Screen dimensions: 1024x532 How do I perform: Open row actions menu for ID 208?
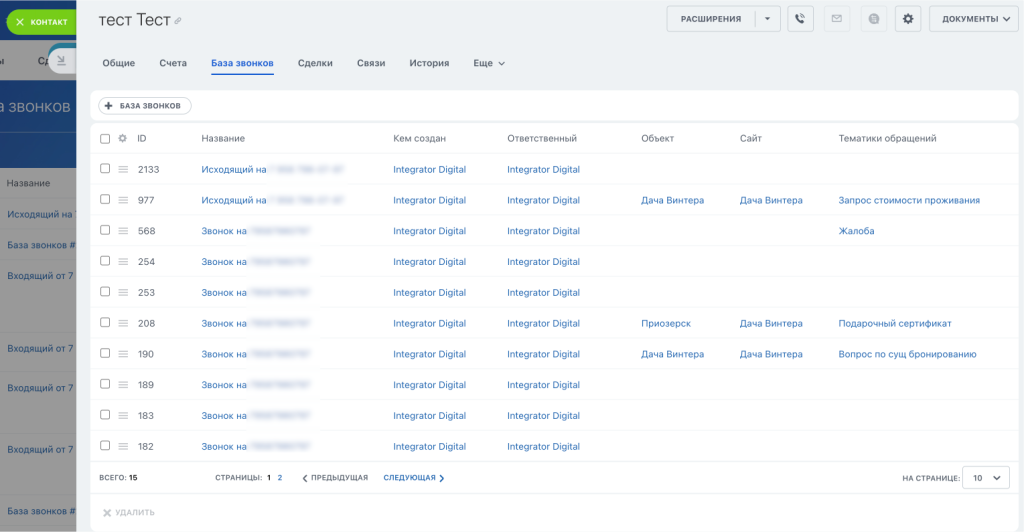click(123, 324)
